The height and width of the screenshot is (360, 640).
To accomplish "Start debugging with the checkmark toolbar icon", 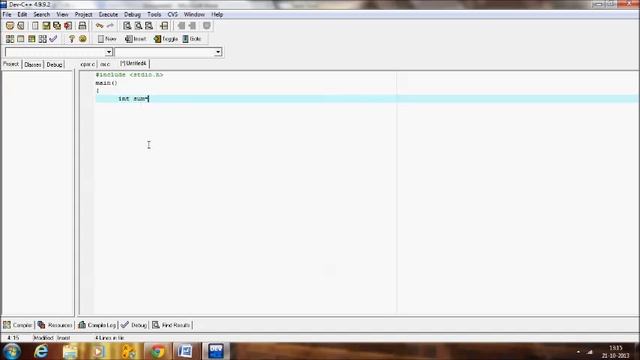I will pyautogui.click(x=53, y=39).
